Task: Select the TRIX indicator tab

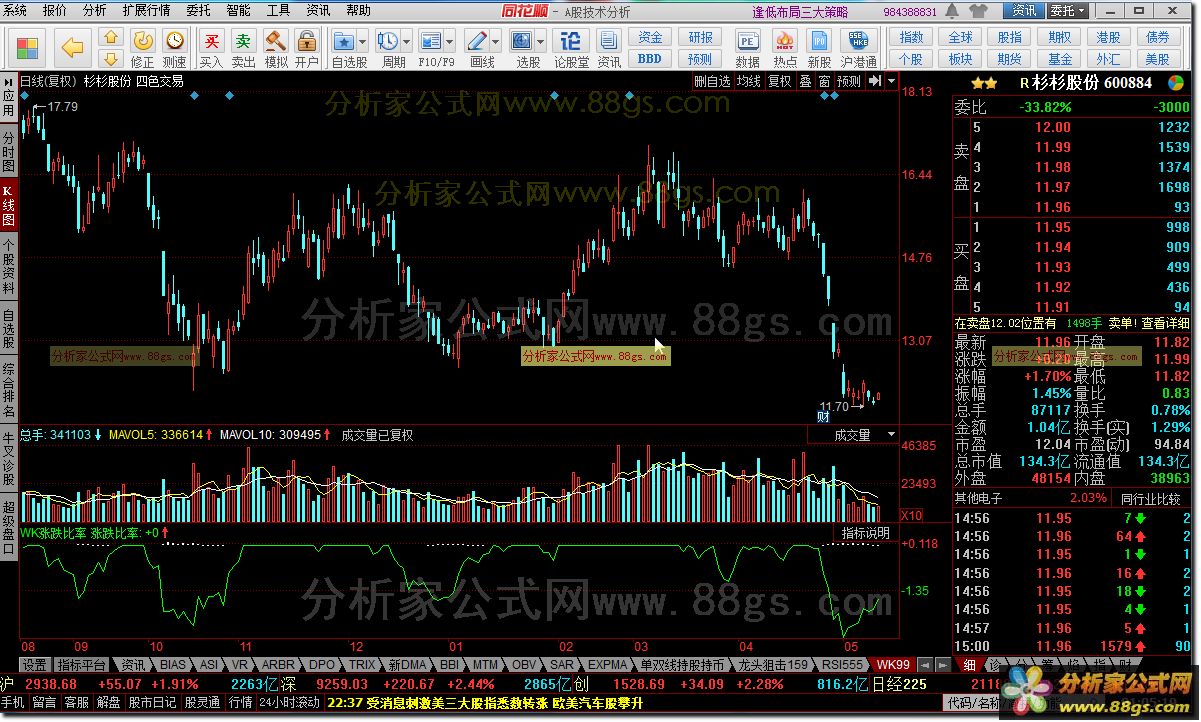Action: (x=362, y=664)
